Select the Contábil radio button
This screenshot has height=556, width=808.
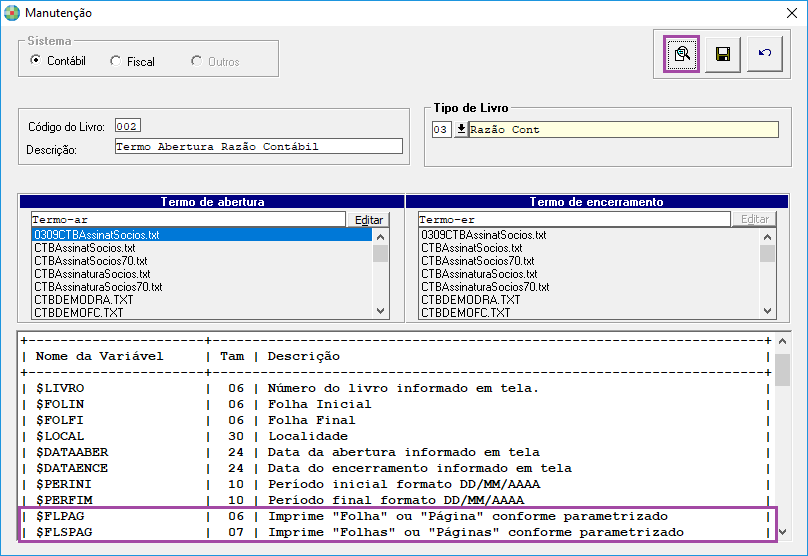pyautogui.click(x=36, y=60)
